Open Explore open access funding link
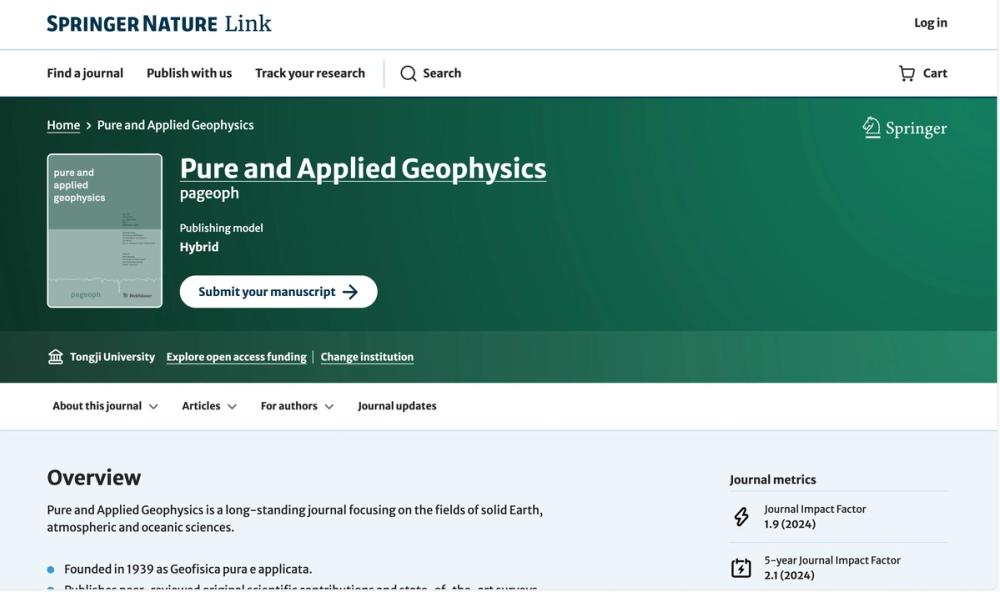 click(x=237, y=357)
